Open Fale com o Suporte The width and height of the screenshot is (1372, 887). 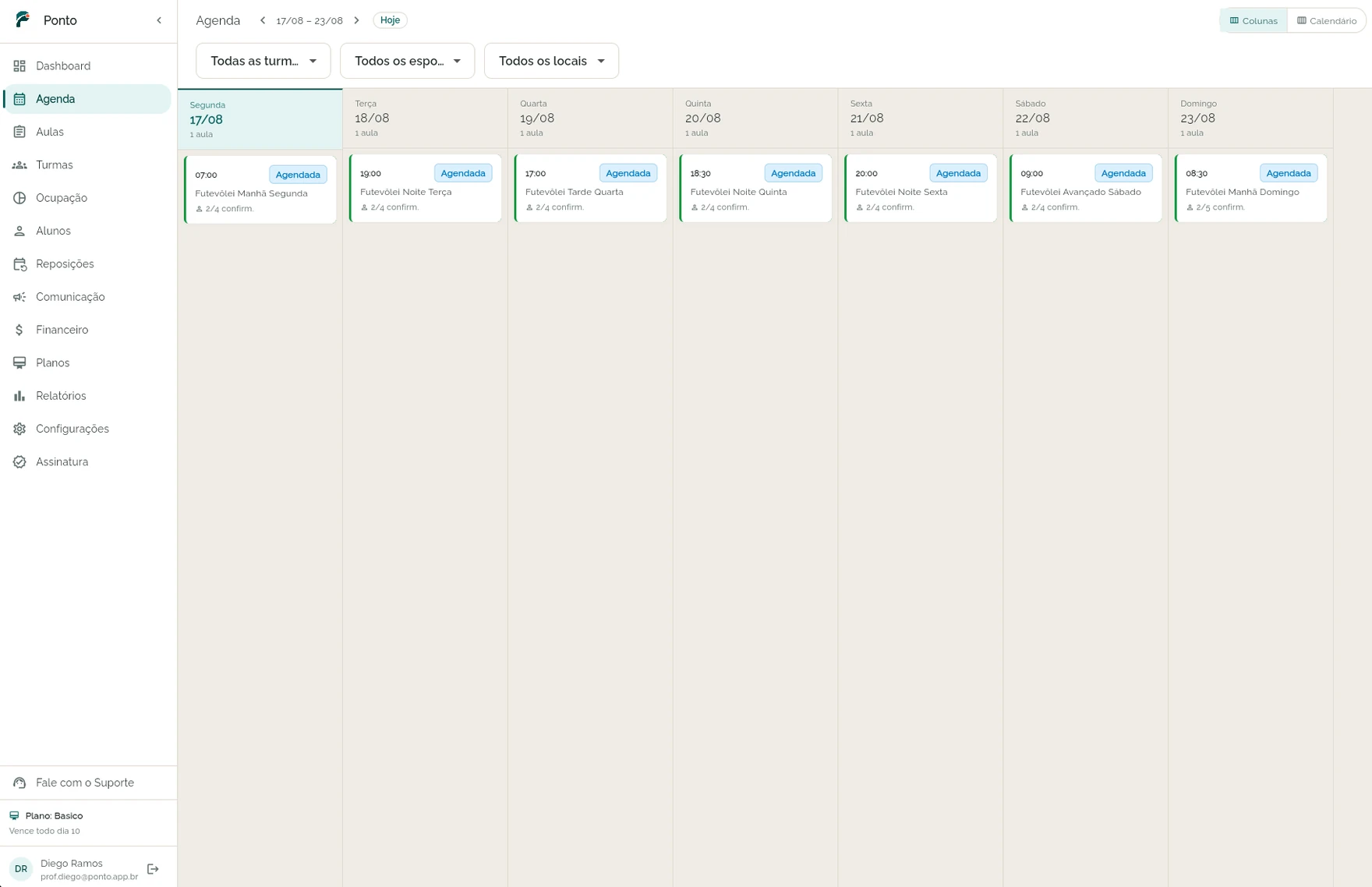point(88,783)
